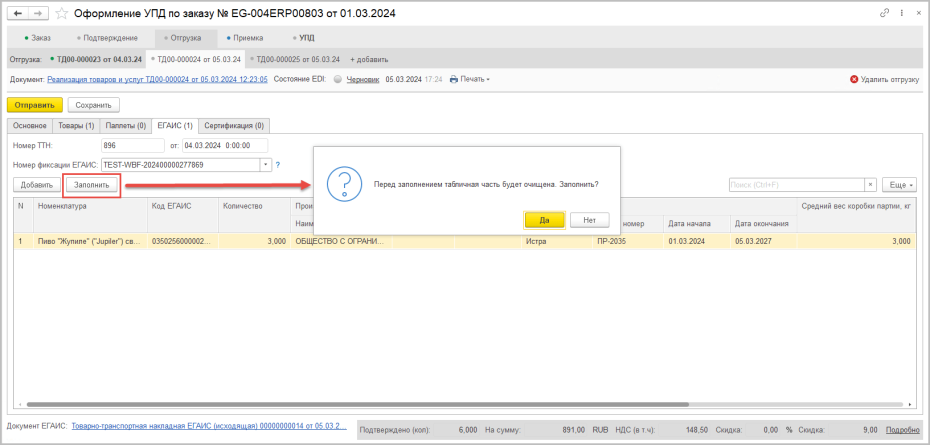Click the Код ЕГАИС column header
Screen dimensions: 930x445
(x=183, y=215)
